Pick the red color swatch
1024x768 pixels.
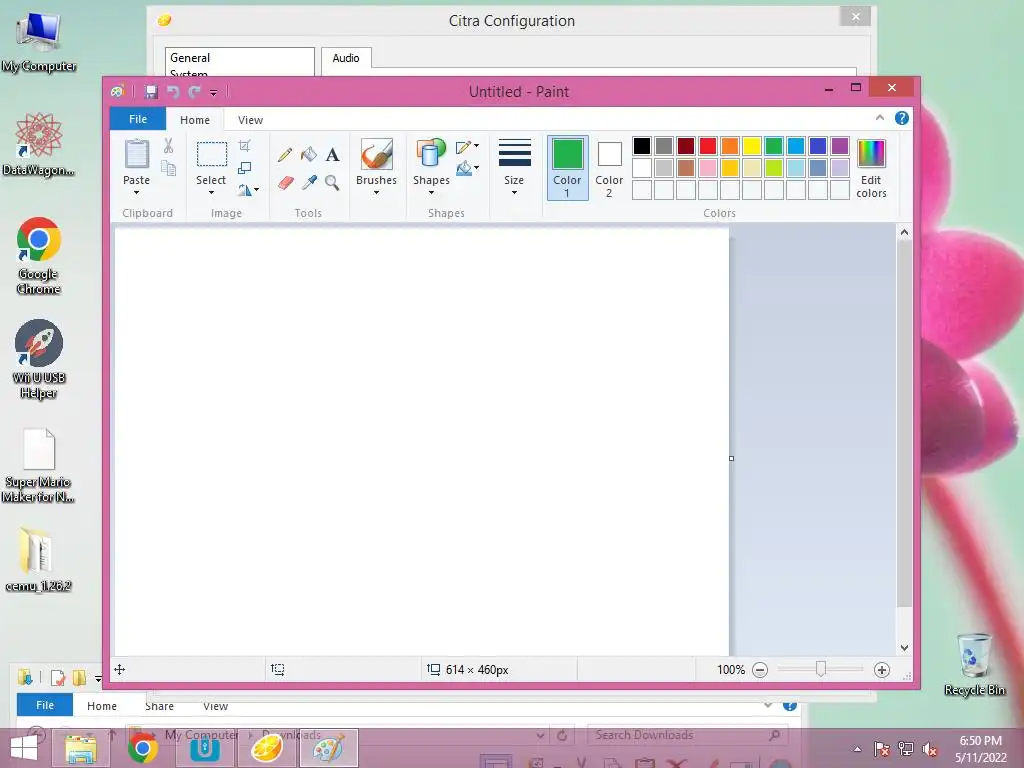[708, 146]
